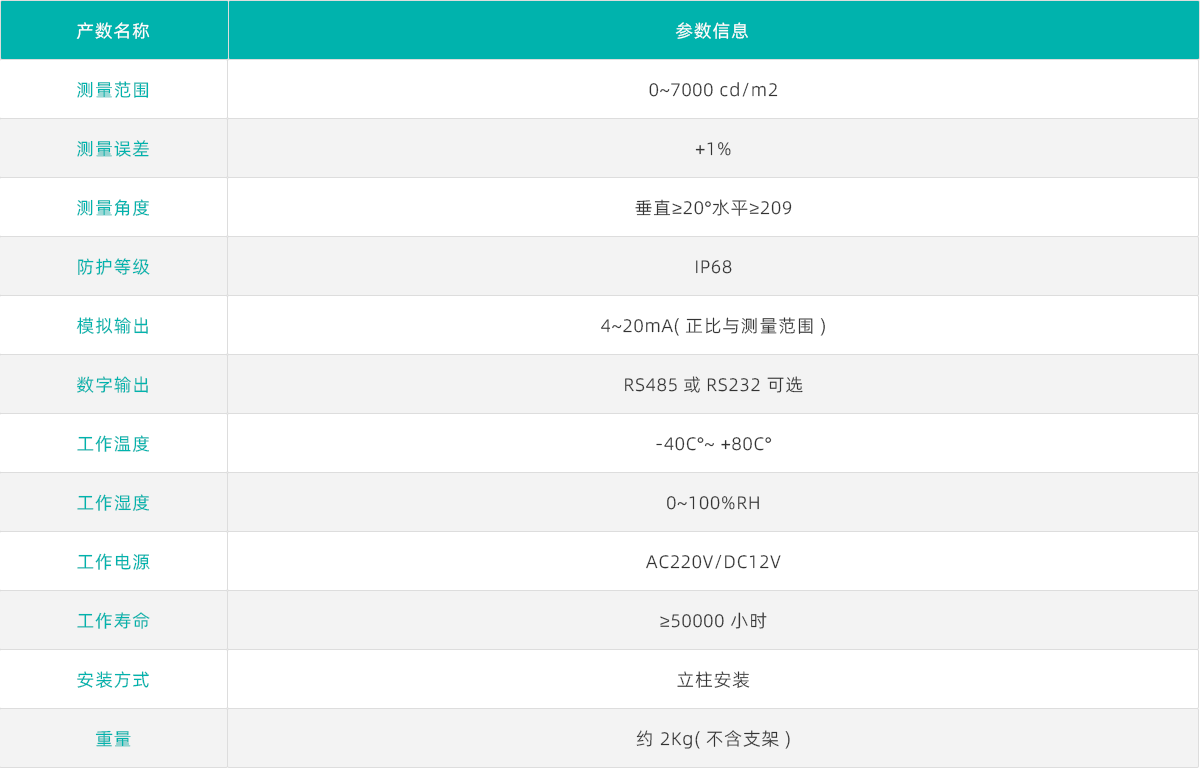The image size is (1200, 768).
Task: Click the IP68 value
Action: coord(713,267)
